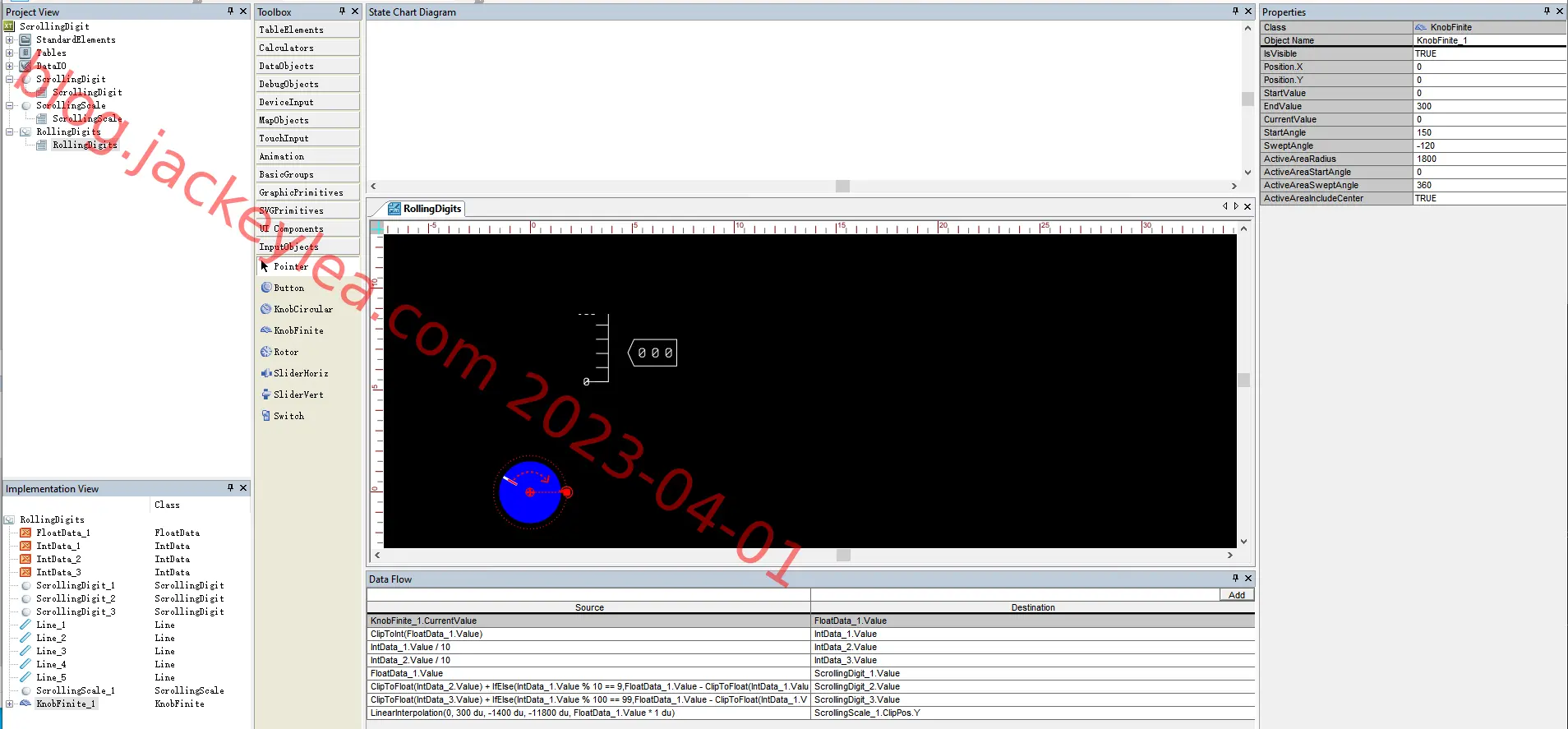The image size is (1568, 729).
Task: Expand KnobFinite_1 in Implementation View
Action: (9, 704)
